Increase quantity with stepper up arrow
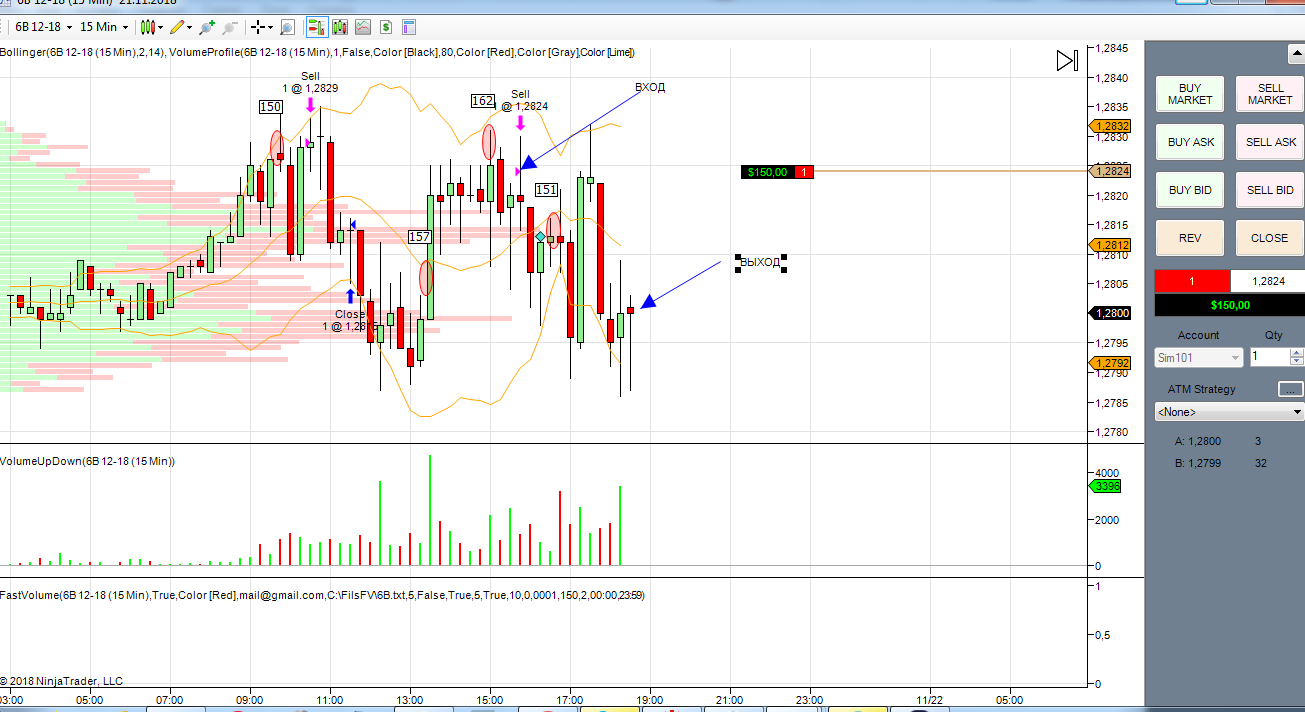Viewport: 1305px width, 712px height. pos(1297,352)
